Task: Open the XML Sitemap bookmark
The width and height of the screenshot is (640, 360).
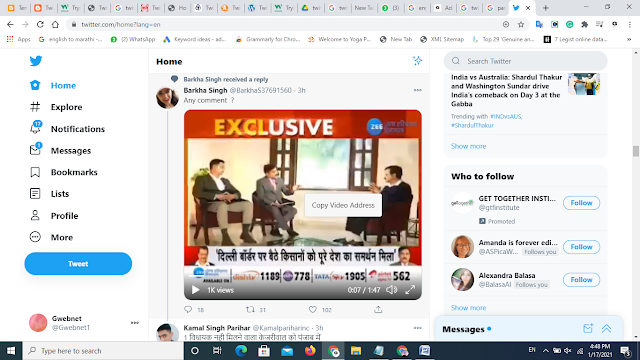Action: [442, 39]
